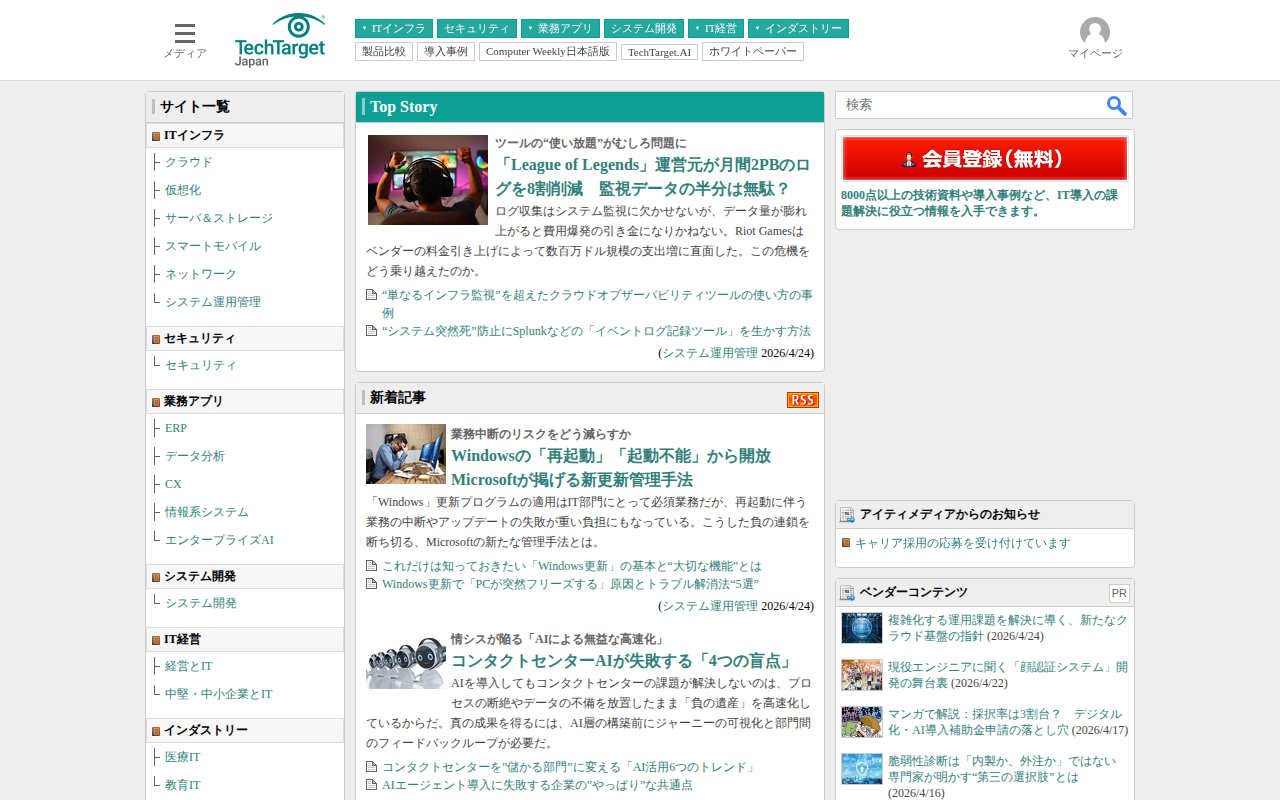Click the contact center robots thumbnail

pos(405,660)
